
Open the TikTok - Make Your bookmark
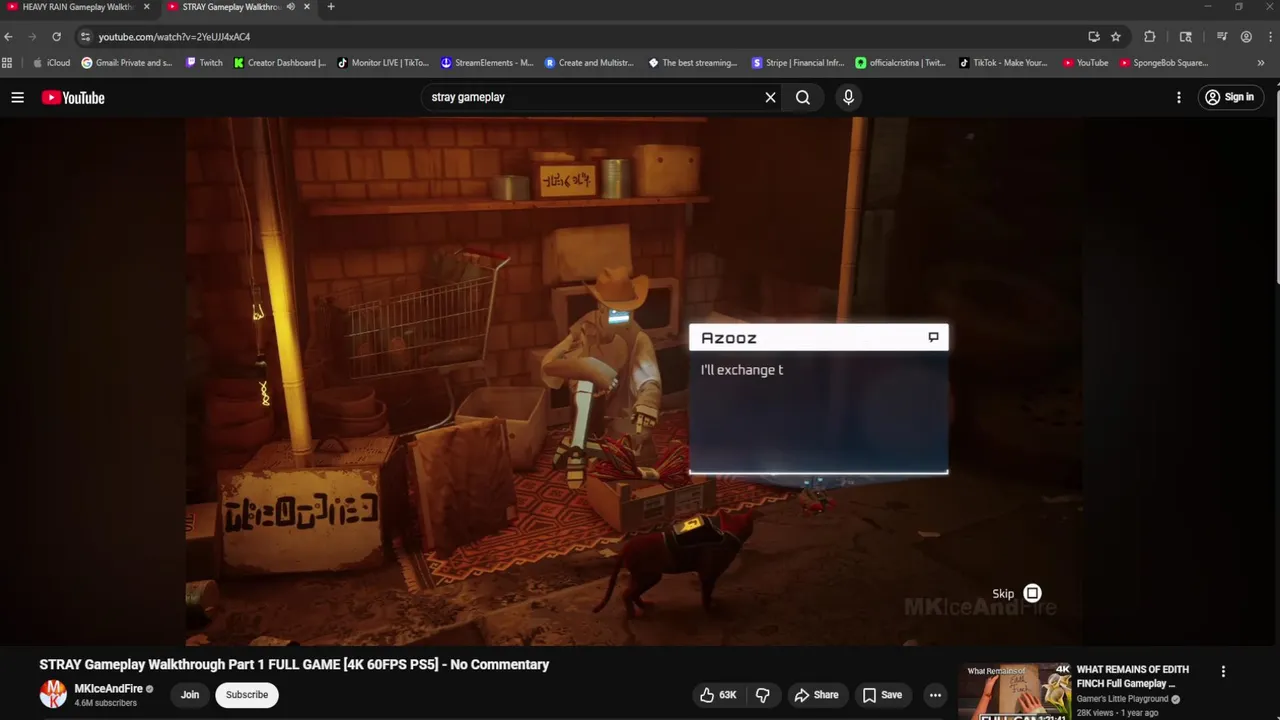click(x=1004, y=63)
